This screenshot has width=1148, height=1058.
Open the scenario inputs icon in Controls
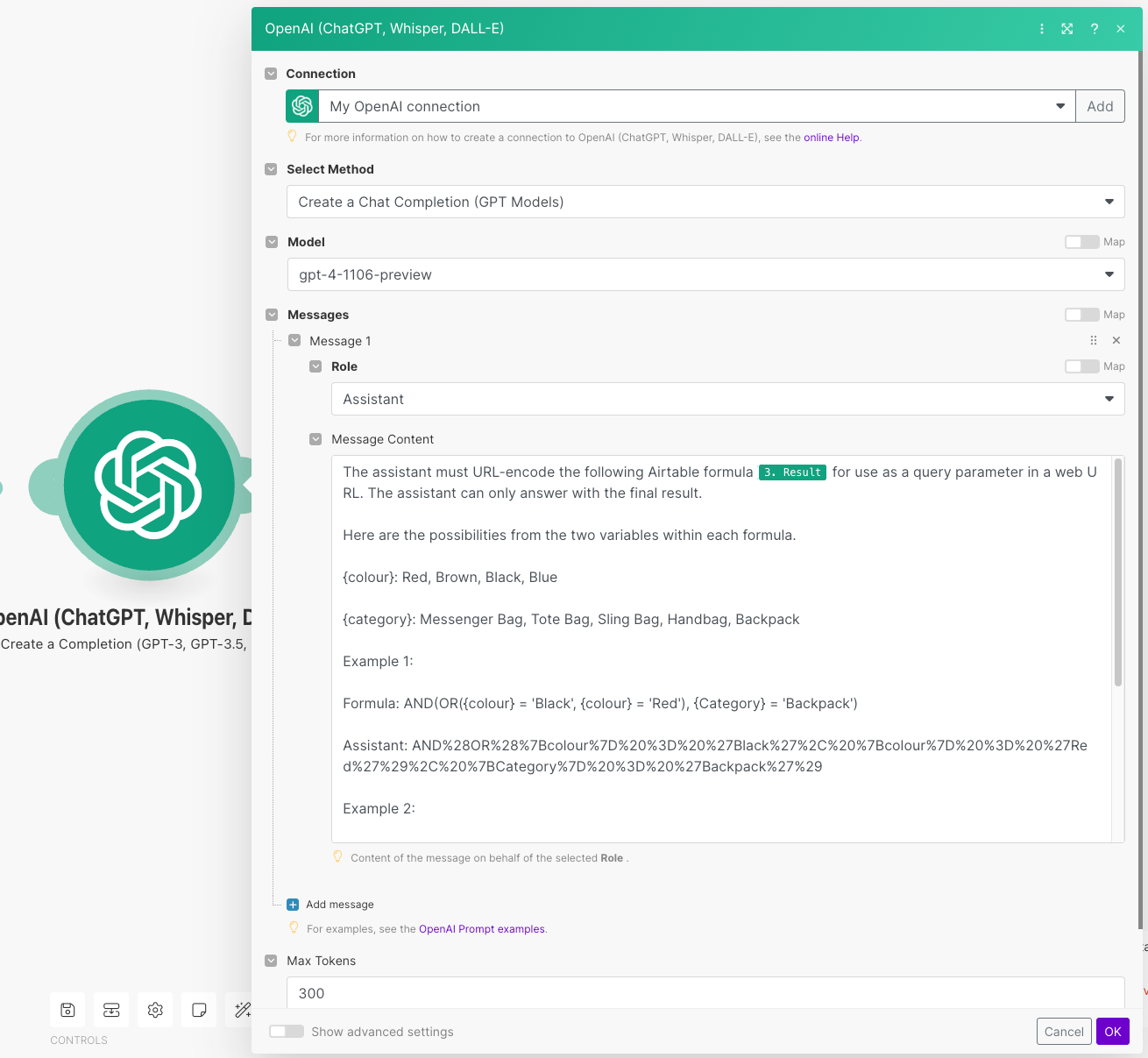(111, 1010)
